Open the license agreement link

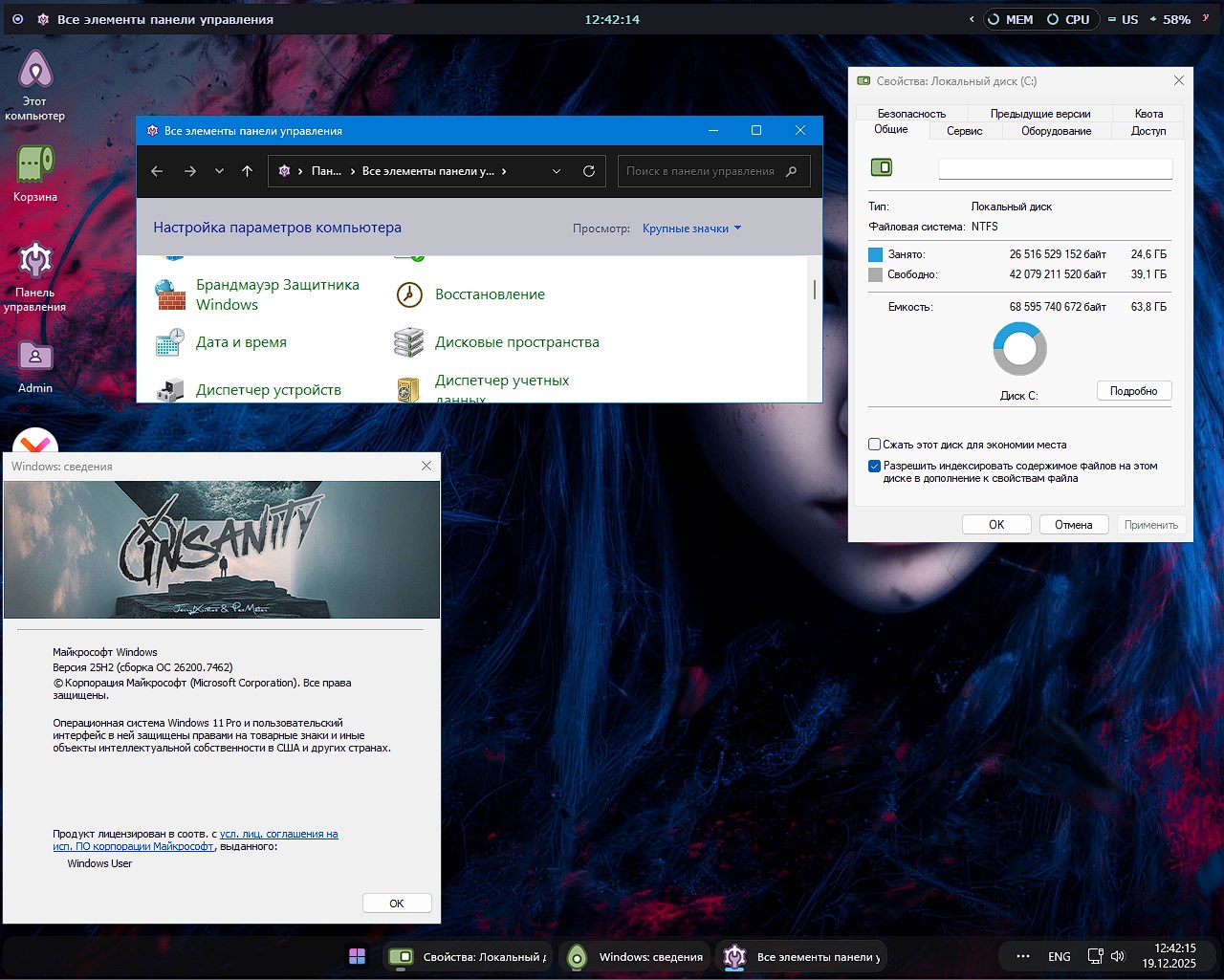tap(279, 834)
